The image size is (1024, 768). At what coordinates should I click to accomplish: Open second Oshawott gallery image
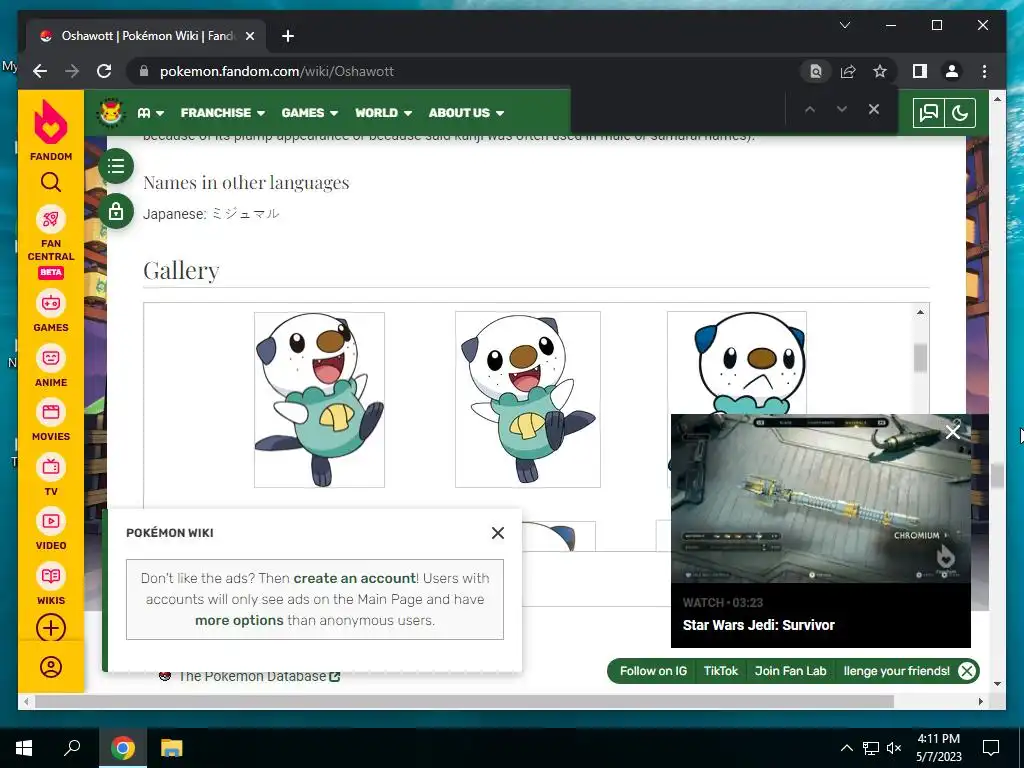(528, 400)
